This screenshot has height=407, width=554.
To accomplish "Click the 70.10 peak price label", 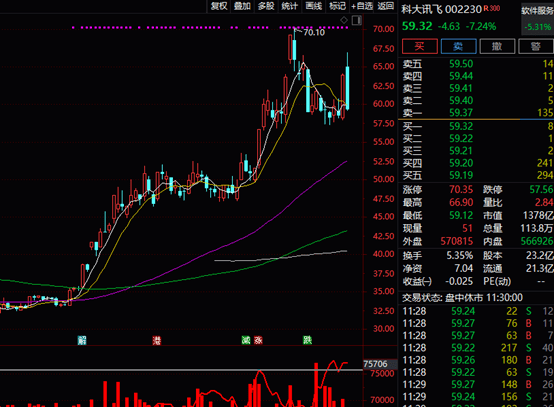I will [x=314, y=33].
